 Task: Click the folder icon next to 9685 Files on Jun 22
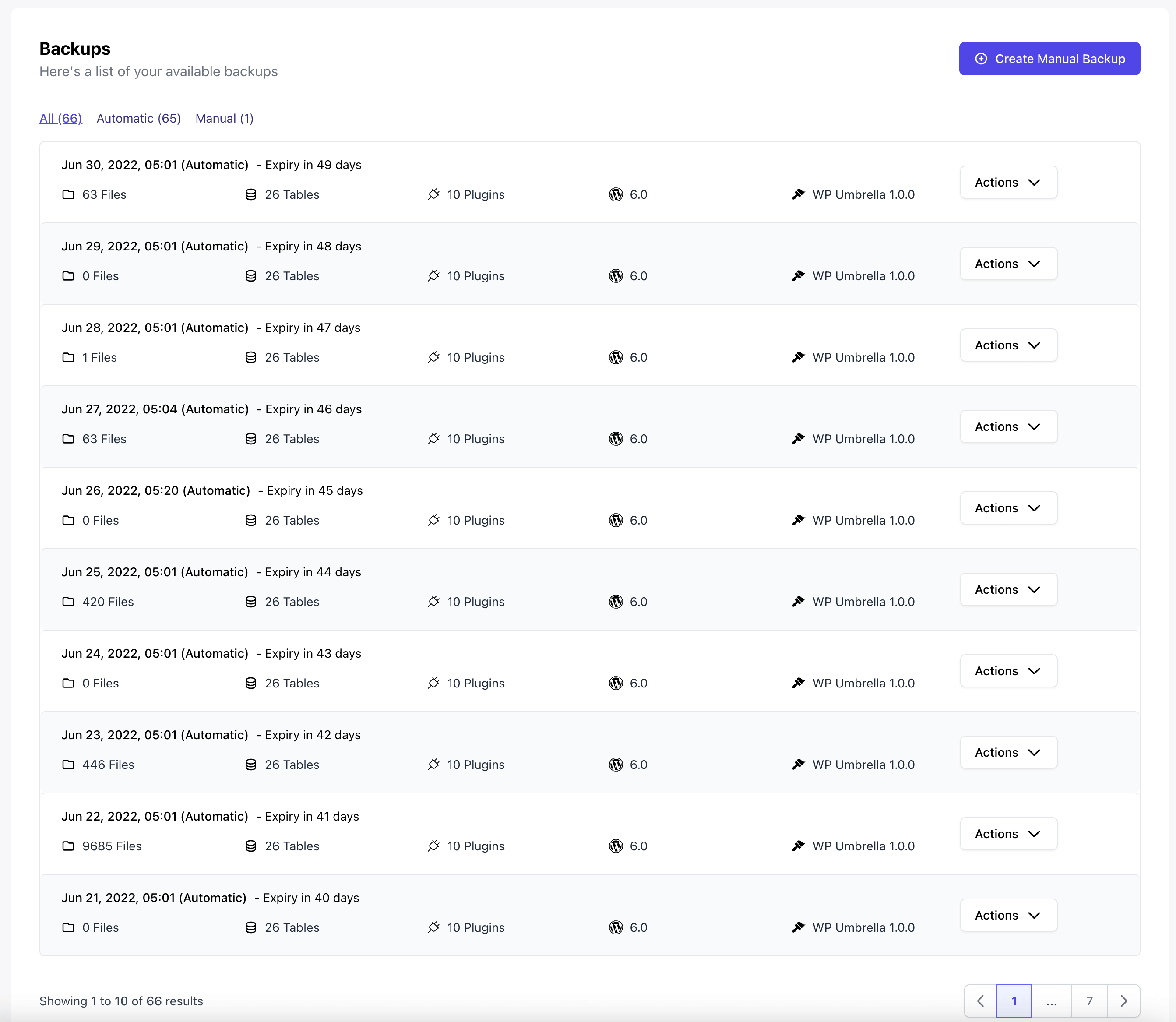[x=68, y=846]
